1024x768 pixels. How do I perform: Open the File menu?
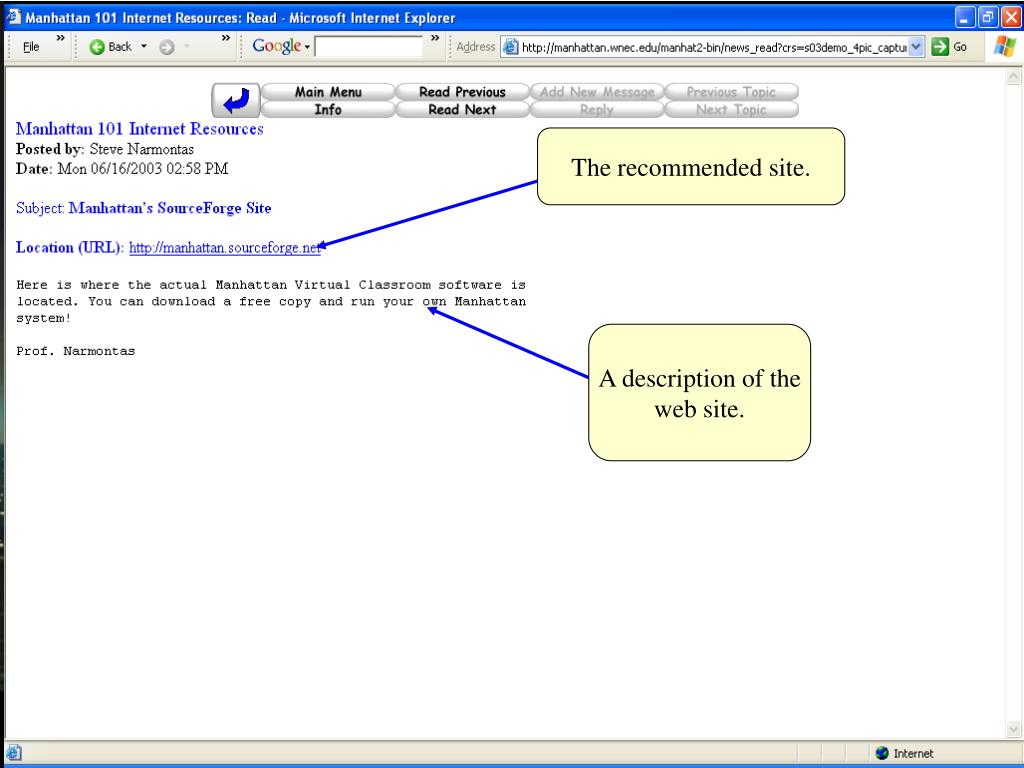(x=31, y=47)
